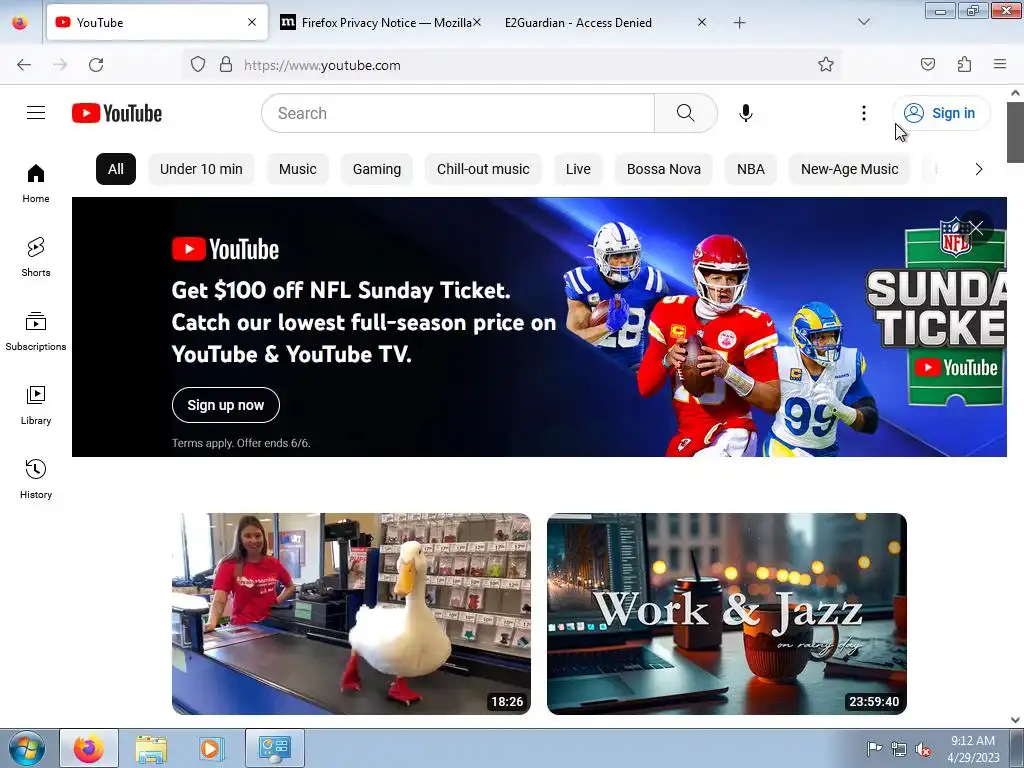
Task: Filter by Under 10 min chip
Action: 201,169
